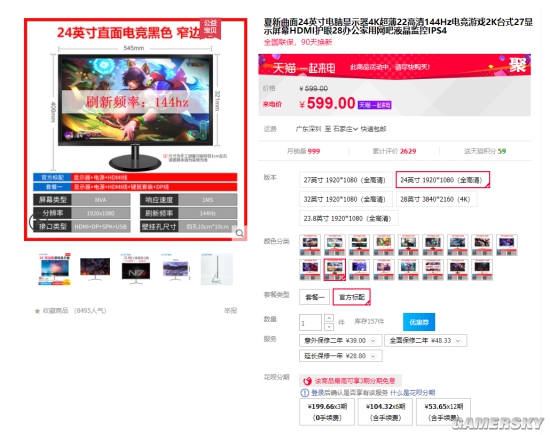Click the 全国联保,90天换新 subtitle text
This screenshot has width=550, height=435.
[298, 42]
